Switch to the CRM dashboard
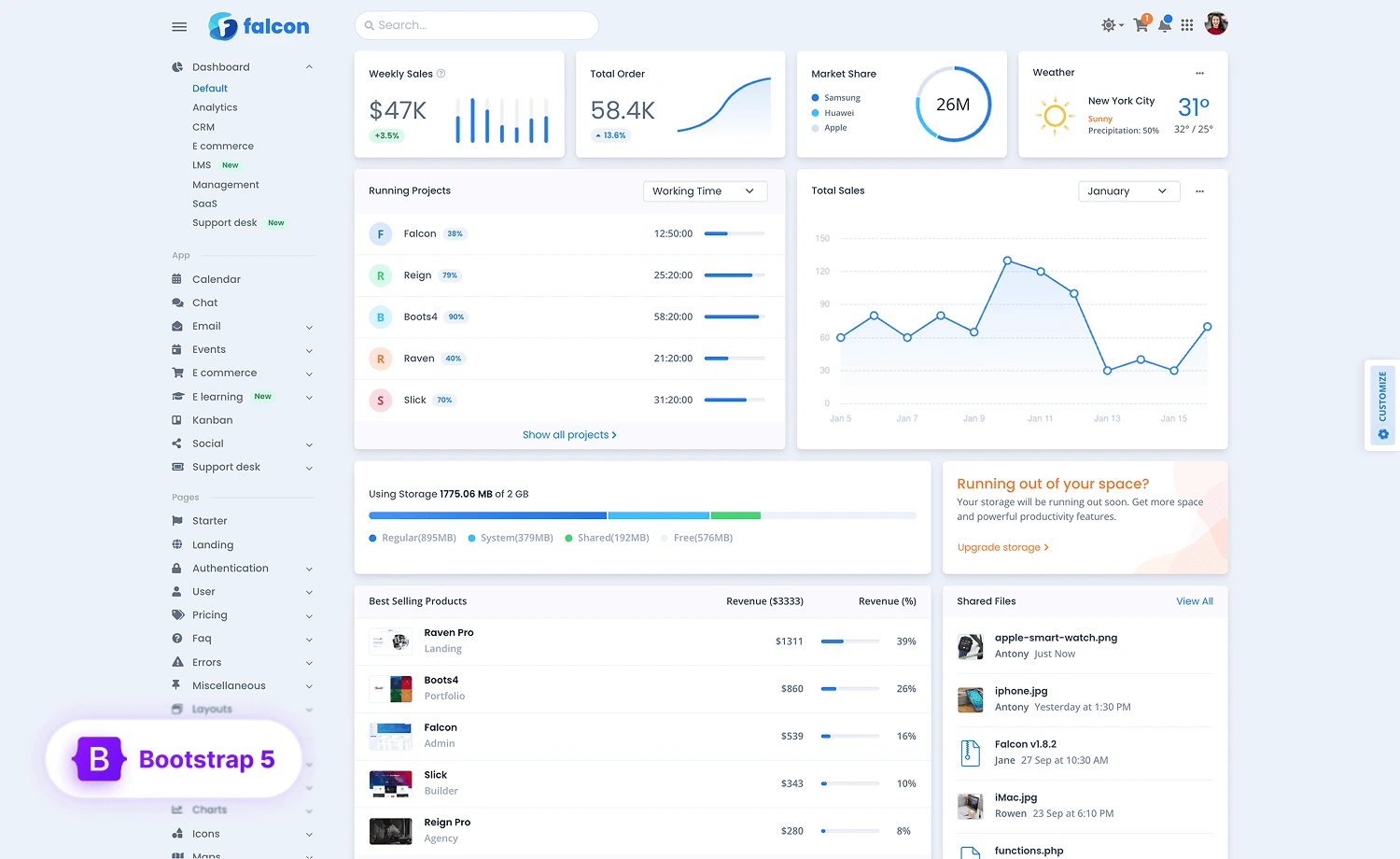 (x=203, y=126)
